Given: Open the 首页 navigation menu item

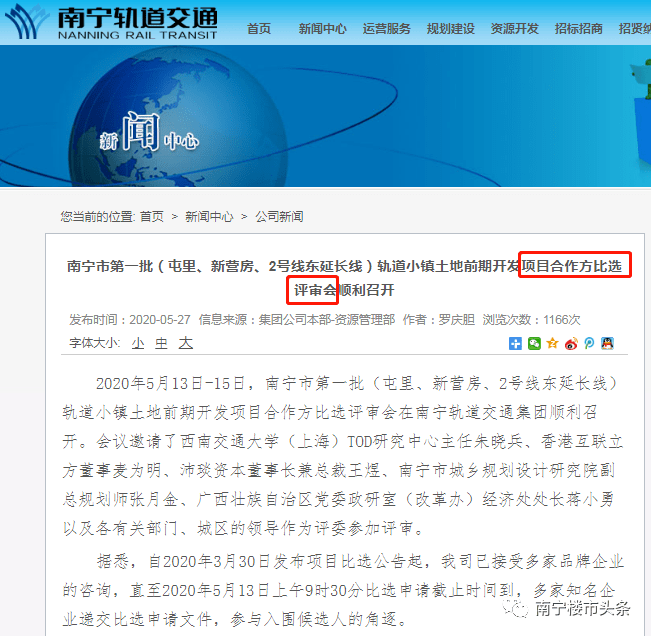Looking at the screenshot, I should 259,29.
